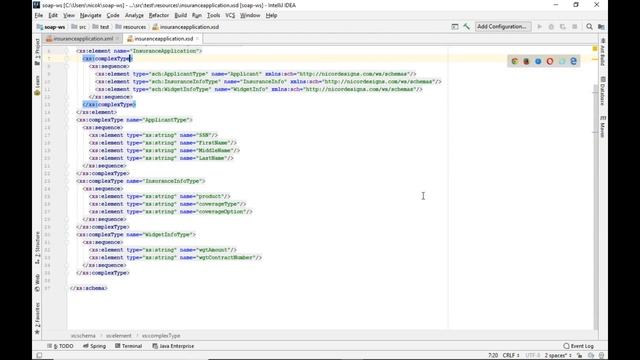Open the File menu
This screenshot has width=640, height=360.
pos(39,16)
